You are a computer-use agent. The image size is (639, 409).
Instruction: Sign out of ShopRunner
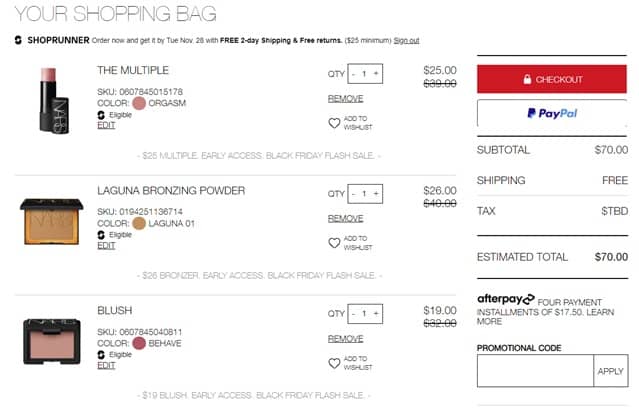(406, 40)
